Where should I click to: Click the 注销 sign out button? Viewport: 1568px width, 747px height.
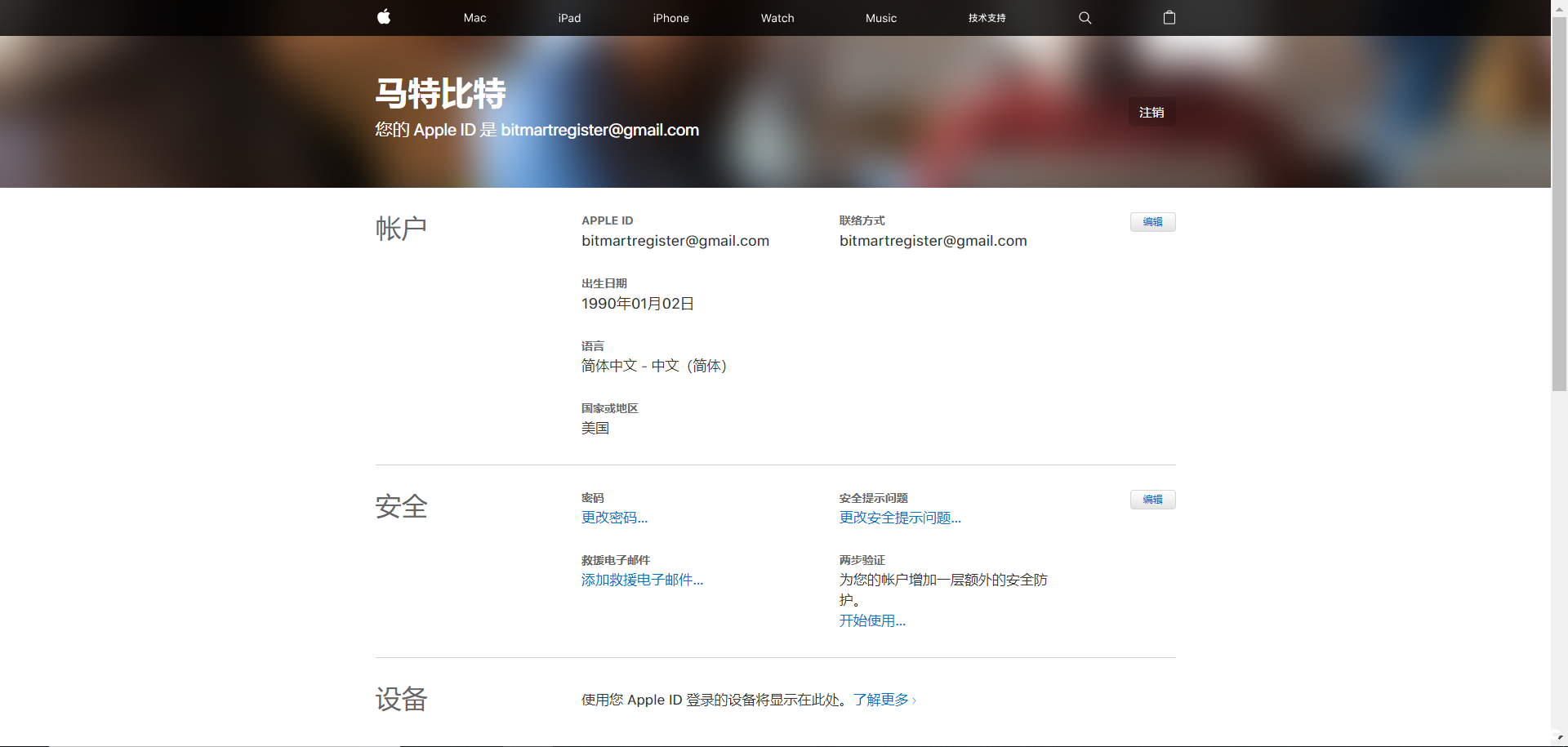tap(1151, 113)
